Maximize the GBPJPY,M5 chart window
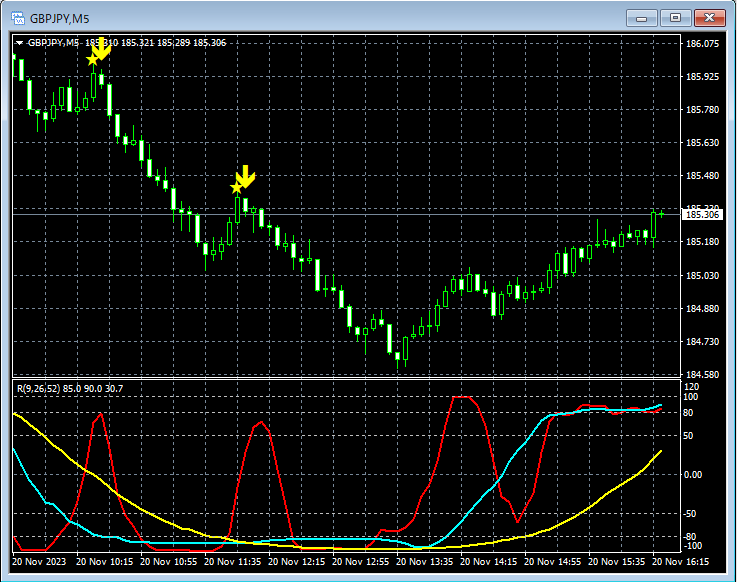The width and height of the screenshot is (738, 582). (x=675, y=18)
